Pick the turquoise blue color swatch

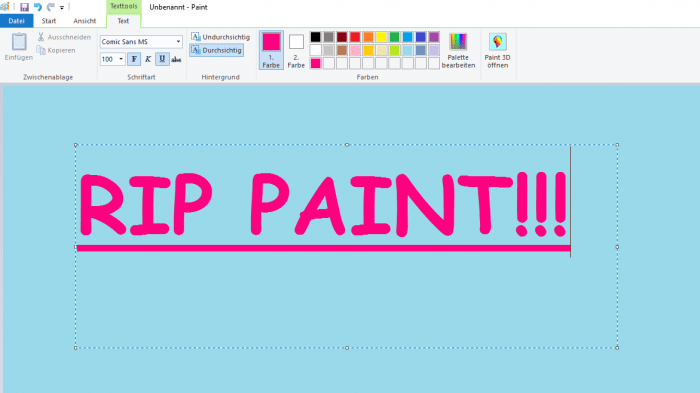pyautogui.click(x=408, y=37)
